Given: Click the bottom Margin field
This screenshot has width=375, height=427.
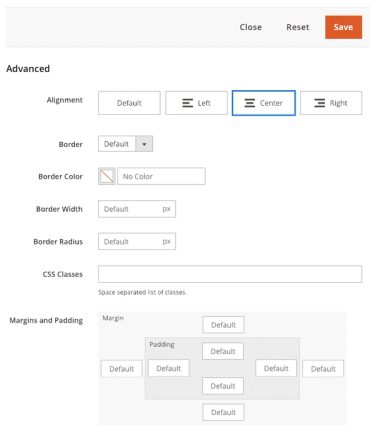Looking at the screenshot, I should click(x=223, y=412).
